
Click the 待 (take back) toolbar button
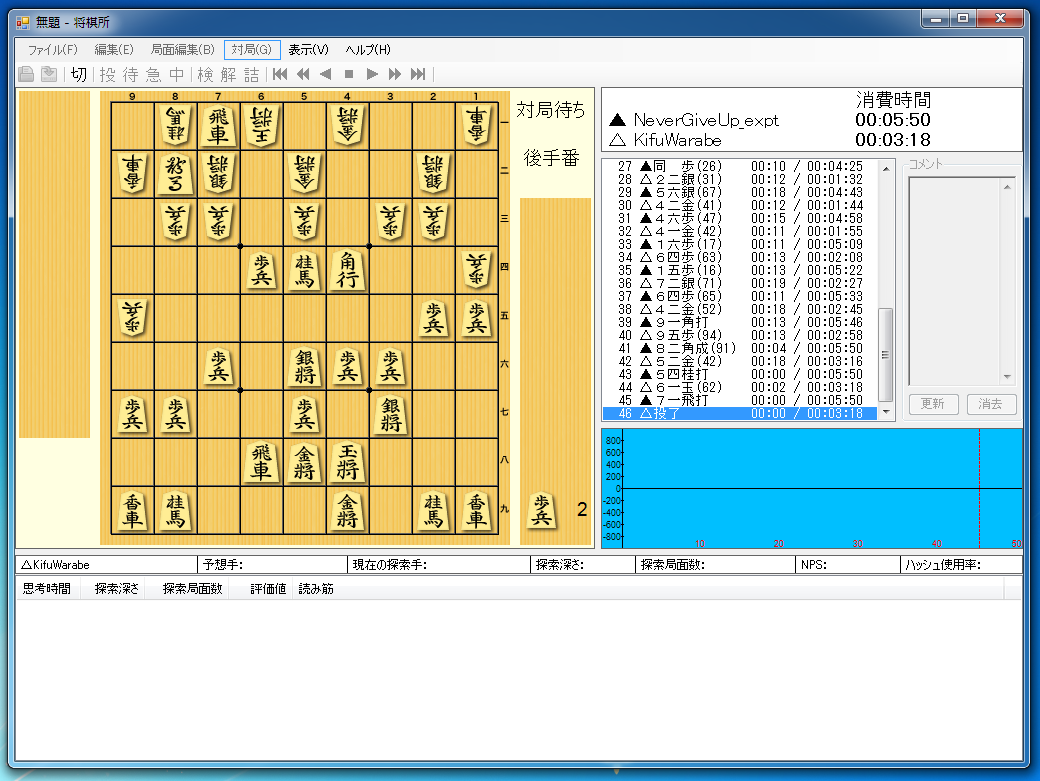click(131, 74)
